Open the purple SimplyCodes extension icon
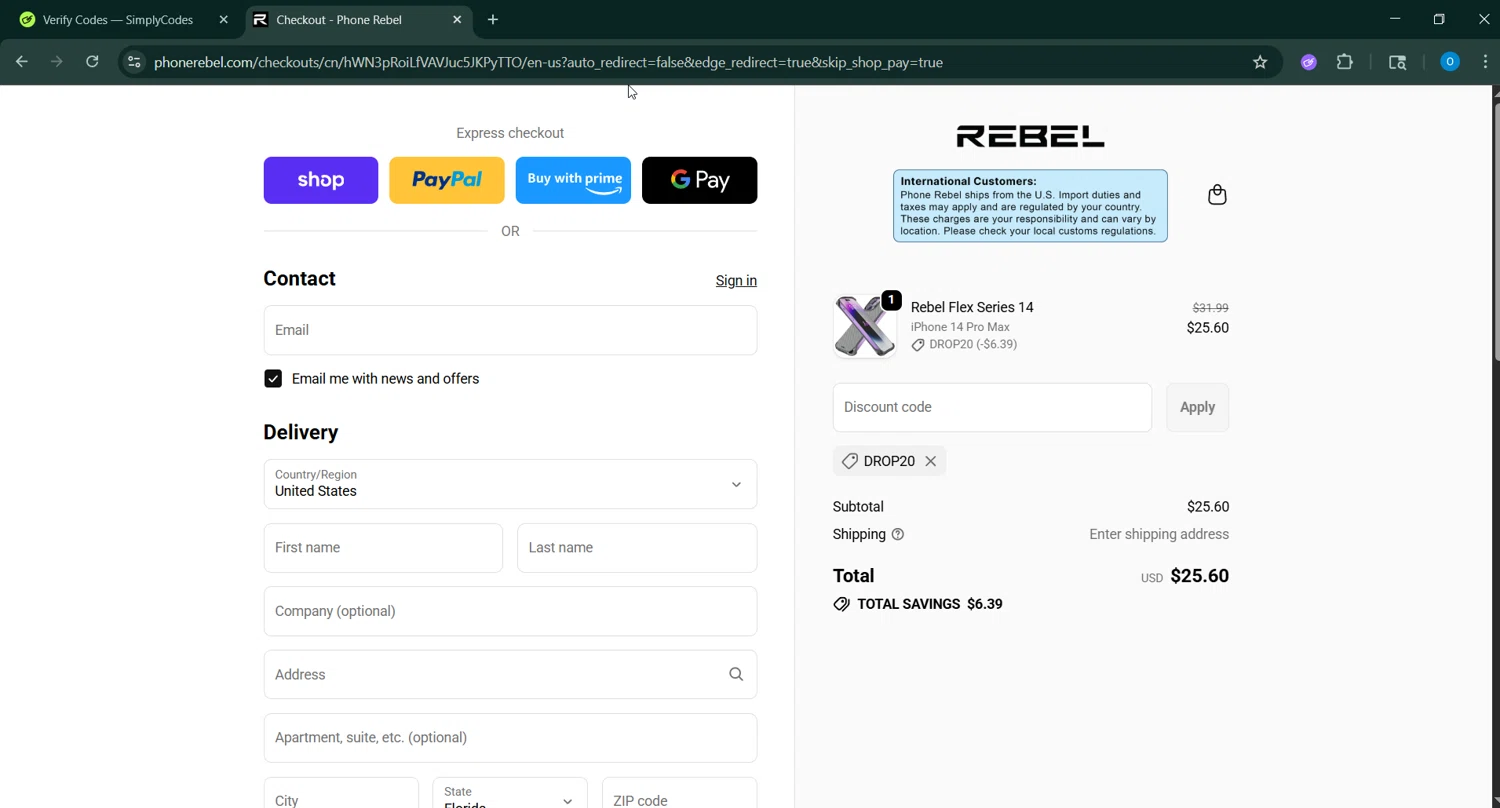The width and height of the screenshot is (1500, 808). (x=1308, y=62)
